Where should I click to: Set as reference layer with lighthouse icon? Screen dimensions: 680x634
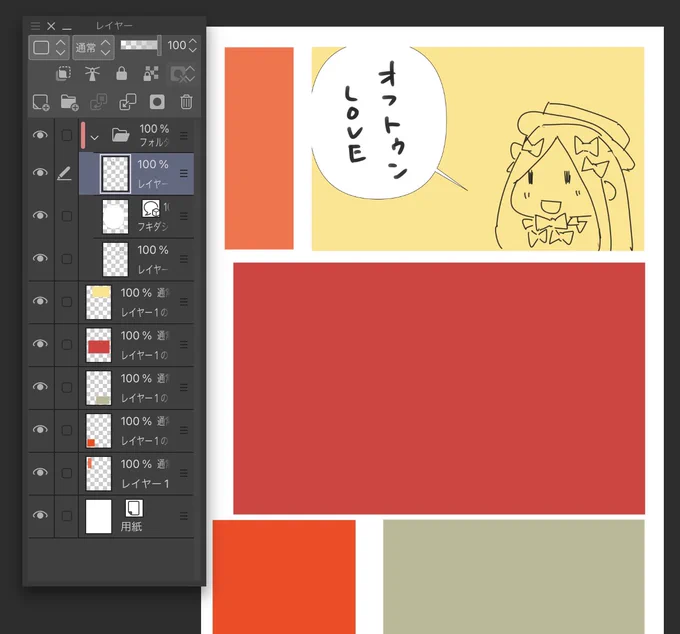(92, 73)
